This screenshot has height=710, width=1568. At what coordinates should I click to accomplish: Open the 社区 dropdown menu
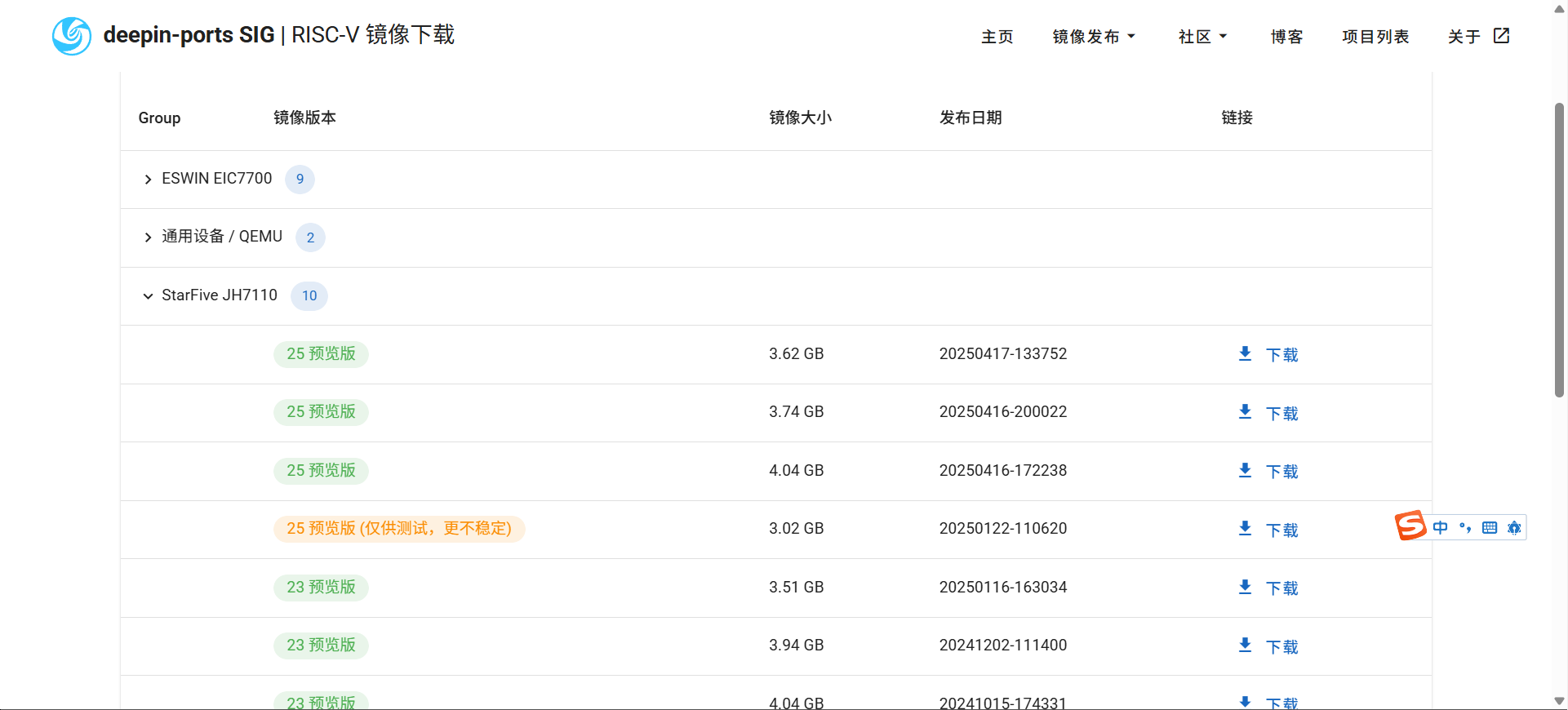point(1202,37)
